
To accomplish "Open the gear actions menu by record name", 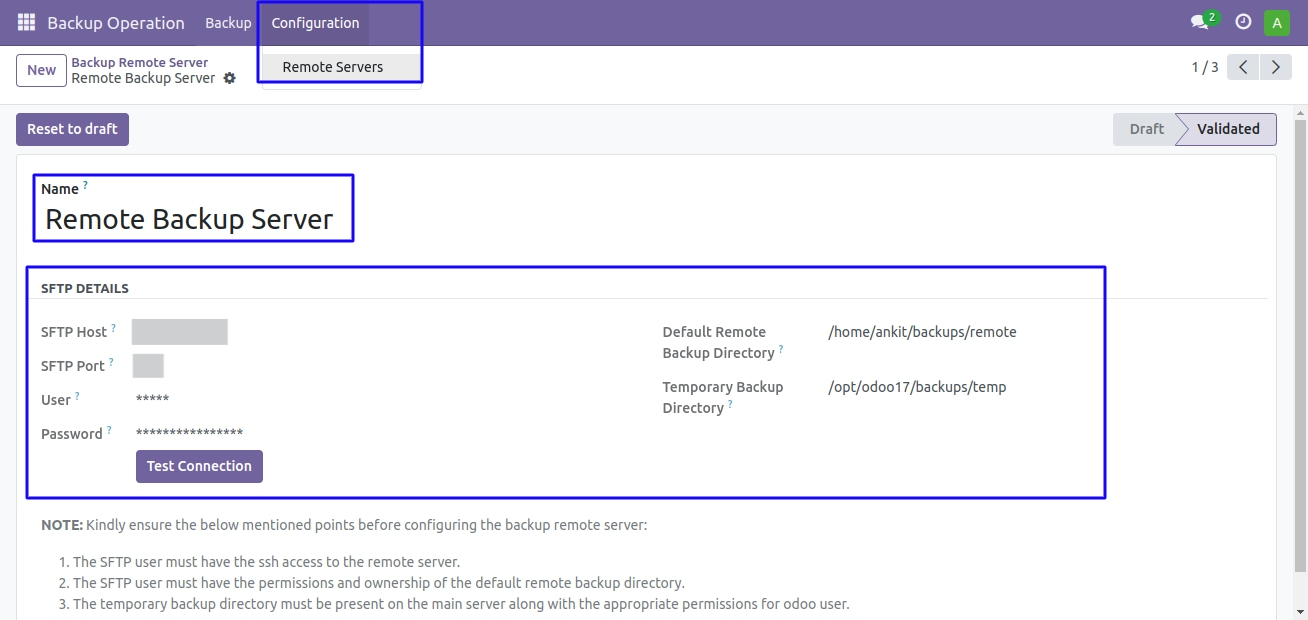I will coord(230,78).
